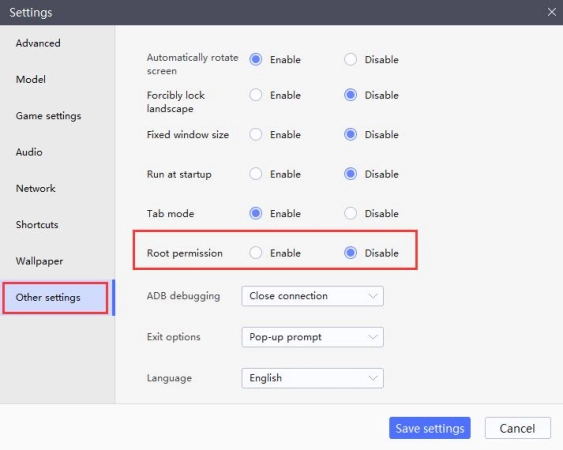This screenshot has height=450, width=563.
Task: Switch to Game settings section
Action: (48, 116)
